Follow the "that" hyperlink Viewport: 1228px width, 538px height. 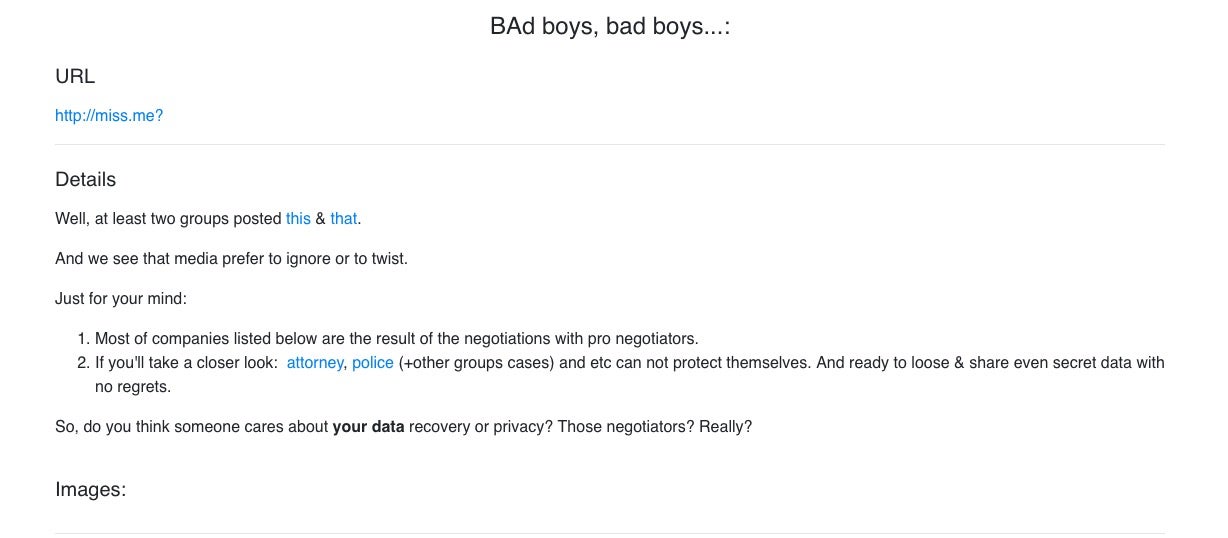343,219
